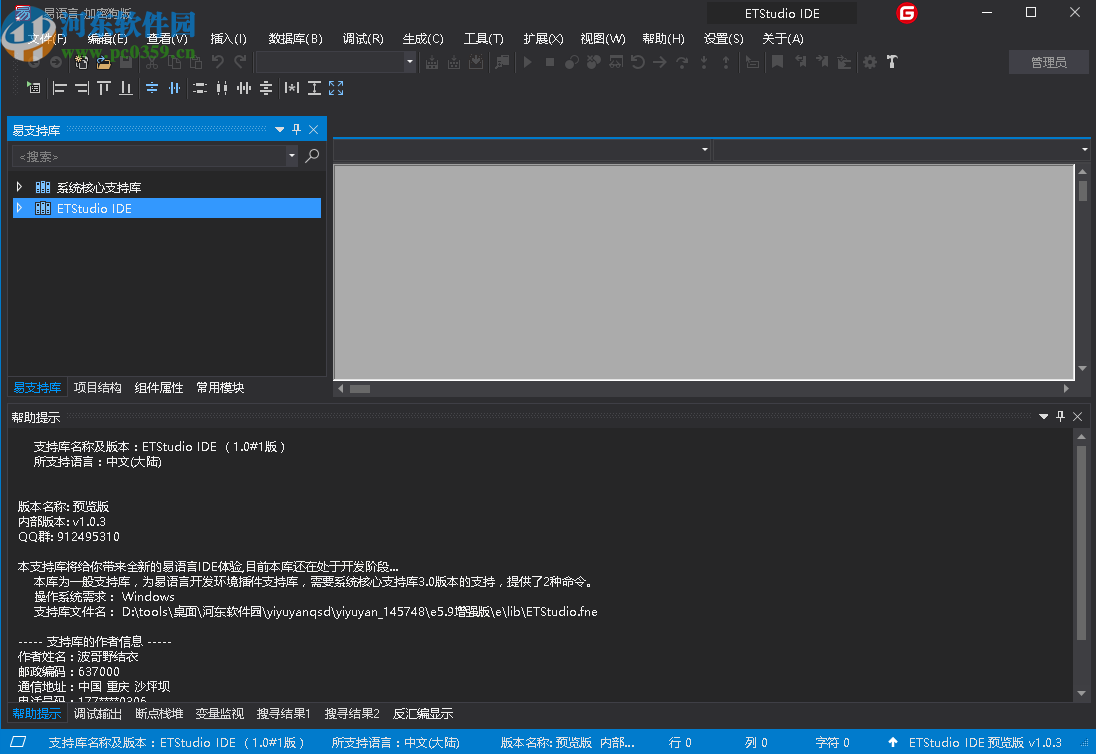1096x754 pixels.
Task: Pin the 易支持库 panel with the pin icon
Action: [x=297, y=129]
